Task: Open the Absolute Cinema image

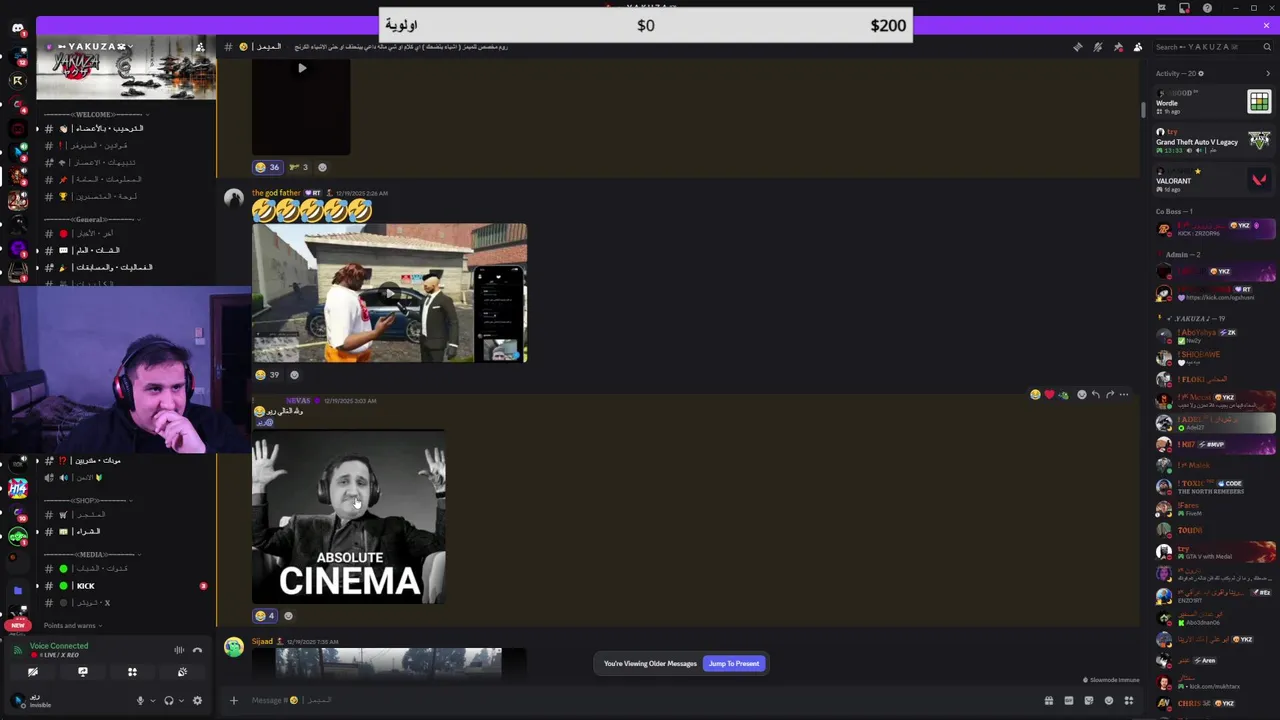Action: (348, 517)
